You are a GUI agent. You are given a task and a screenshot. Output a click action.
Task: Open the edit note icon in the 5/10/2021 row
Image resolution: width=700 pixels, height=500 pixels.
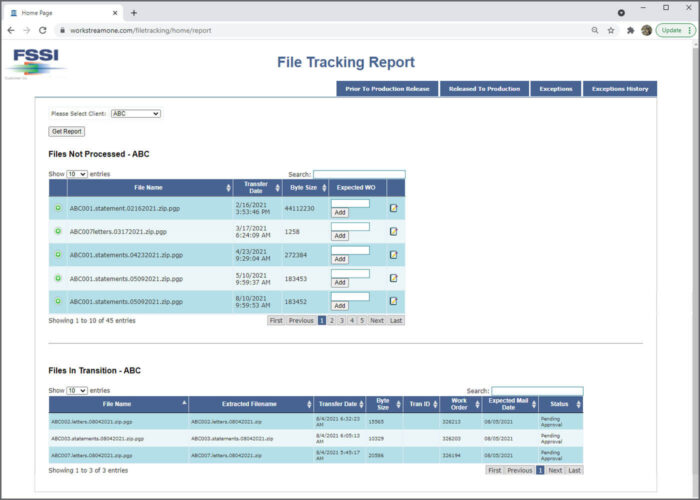point(393,278)
